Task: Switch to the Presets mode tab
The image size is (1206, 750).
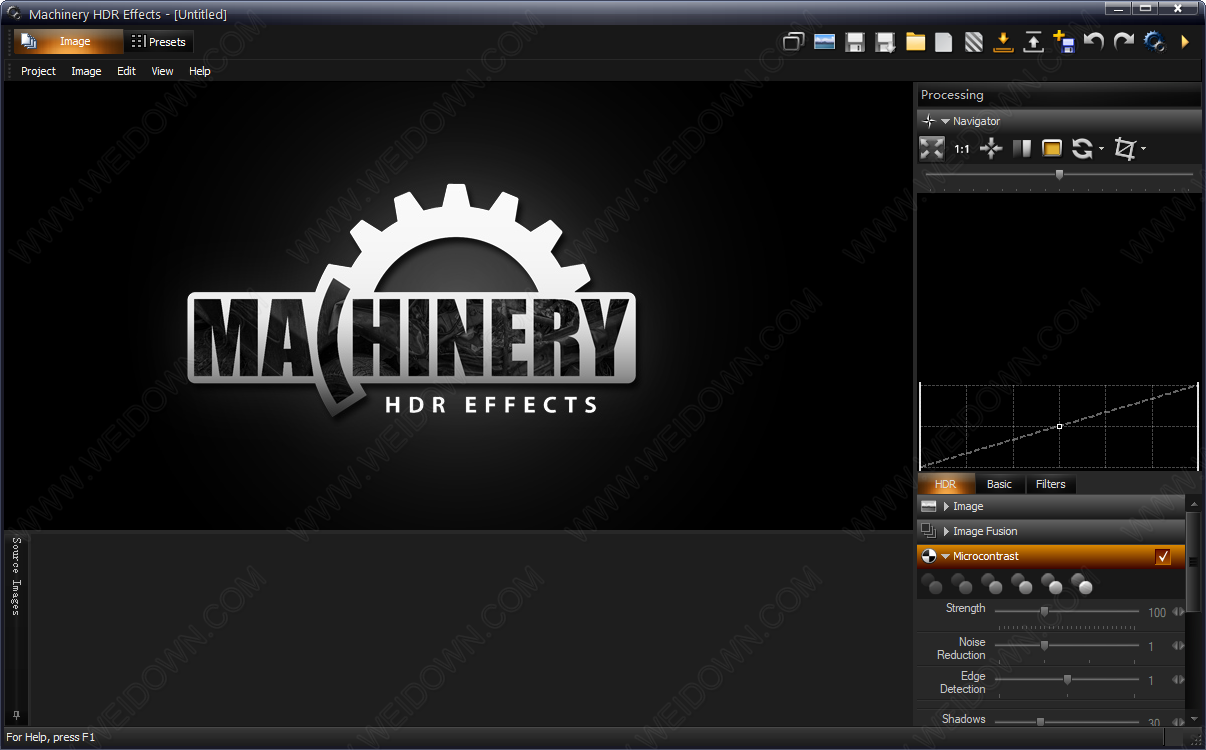Action: coord(159,42)
